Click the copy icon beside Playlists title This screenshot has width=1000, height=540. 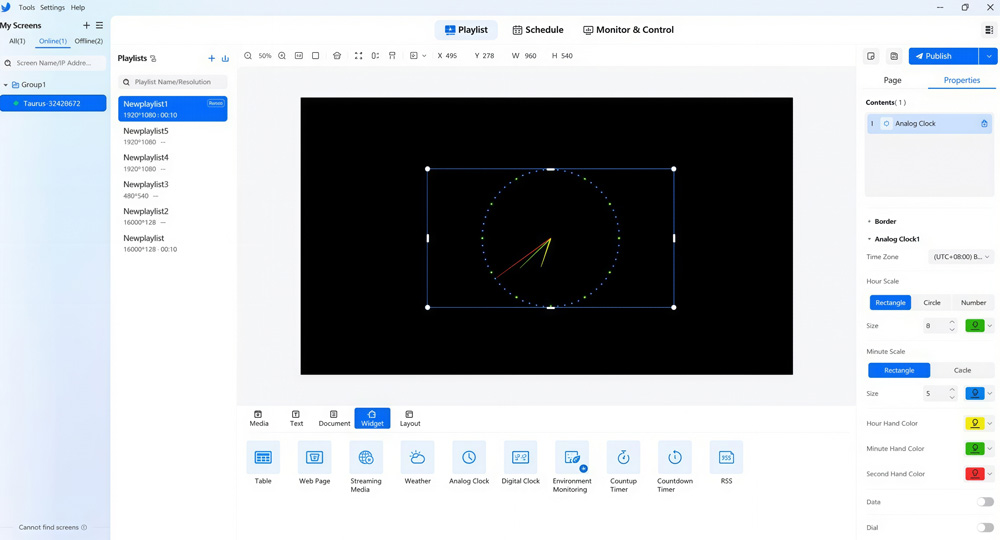(x=153, y=58)
